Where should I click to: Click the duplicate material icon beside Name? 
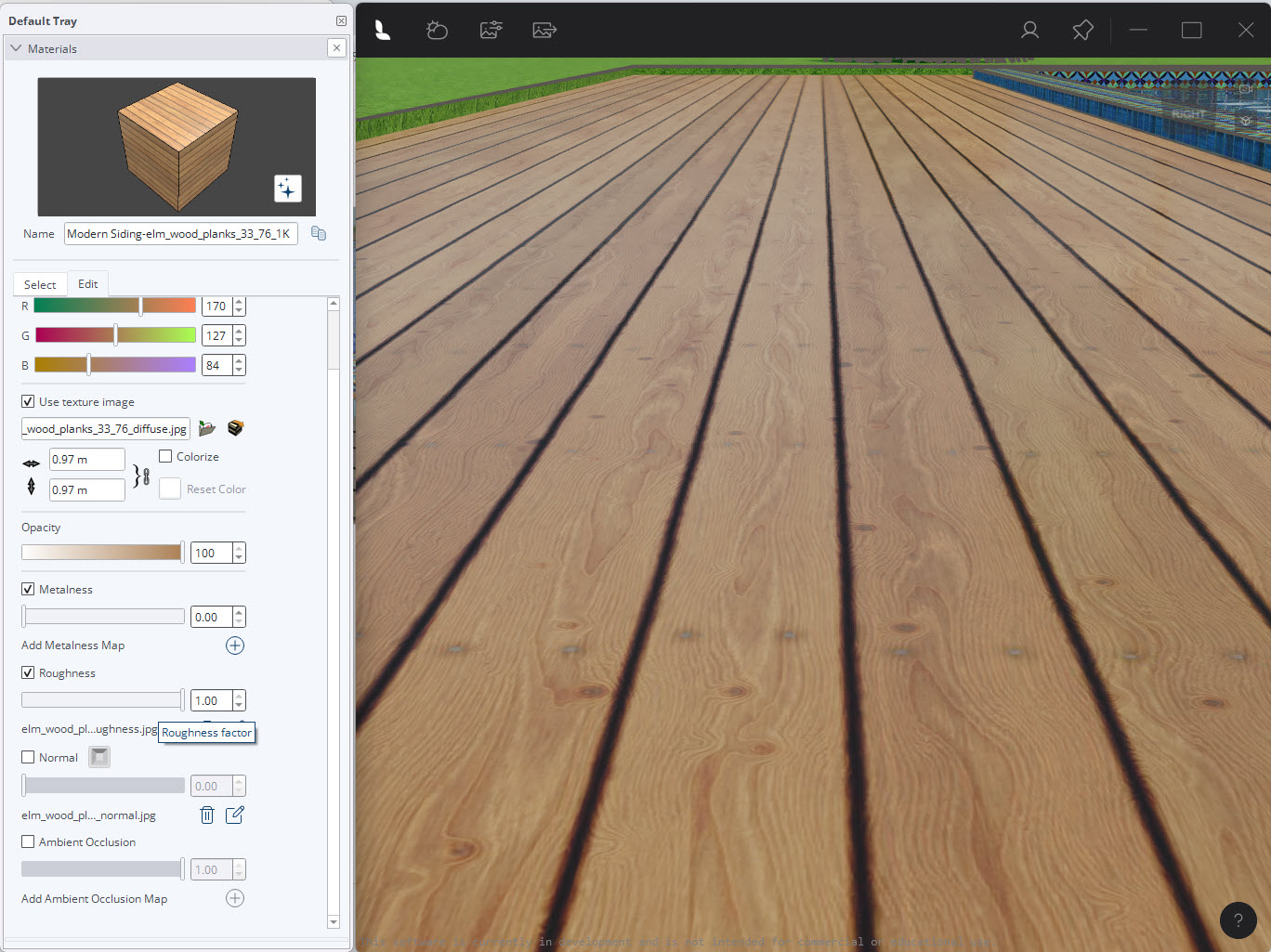pyautogui.click(x=319, y=233)
